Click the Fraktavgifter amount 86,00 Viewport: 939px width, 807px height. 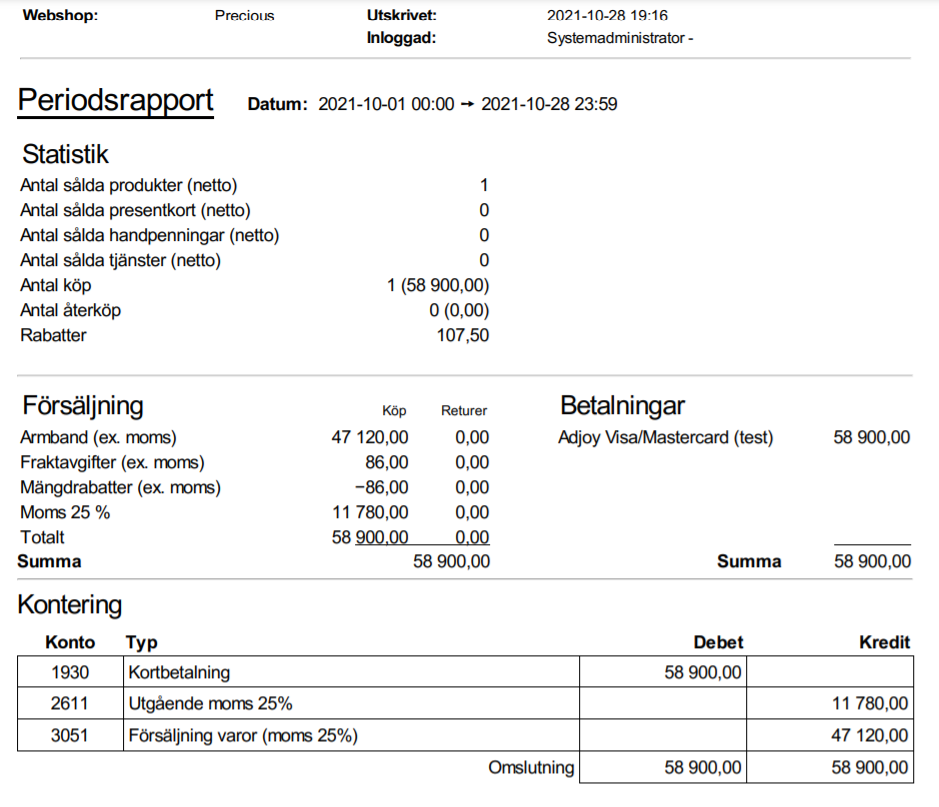(x=387, y=463)
